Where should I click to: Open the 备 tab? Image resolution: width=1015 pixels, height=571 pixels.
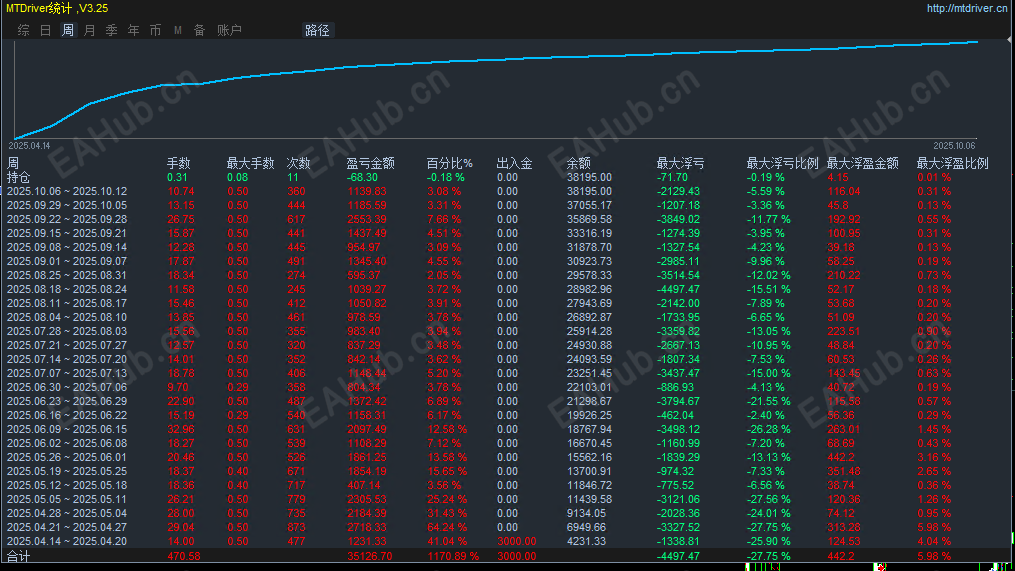[199, 30]
